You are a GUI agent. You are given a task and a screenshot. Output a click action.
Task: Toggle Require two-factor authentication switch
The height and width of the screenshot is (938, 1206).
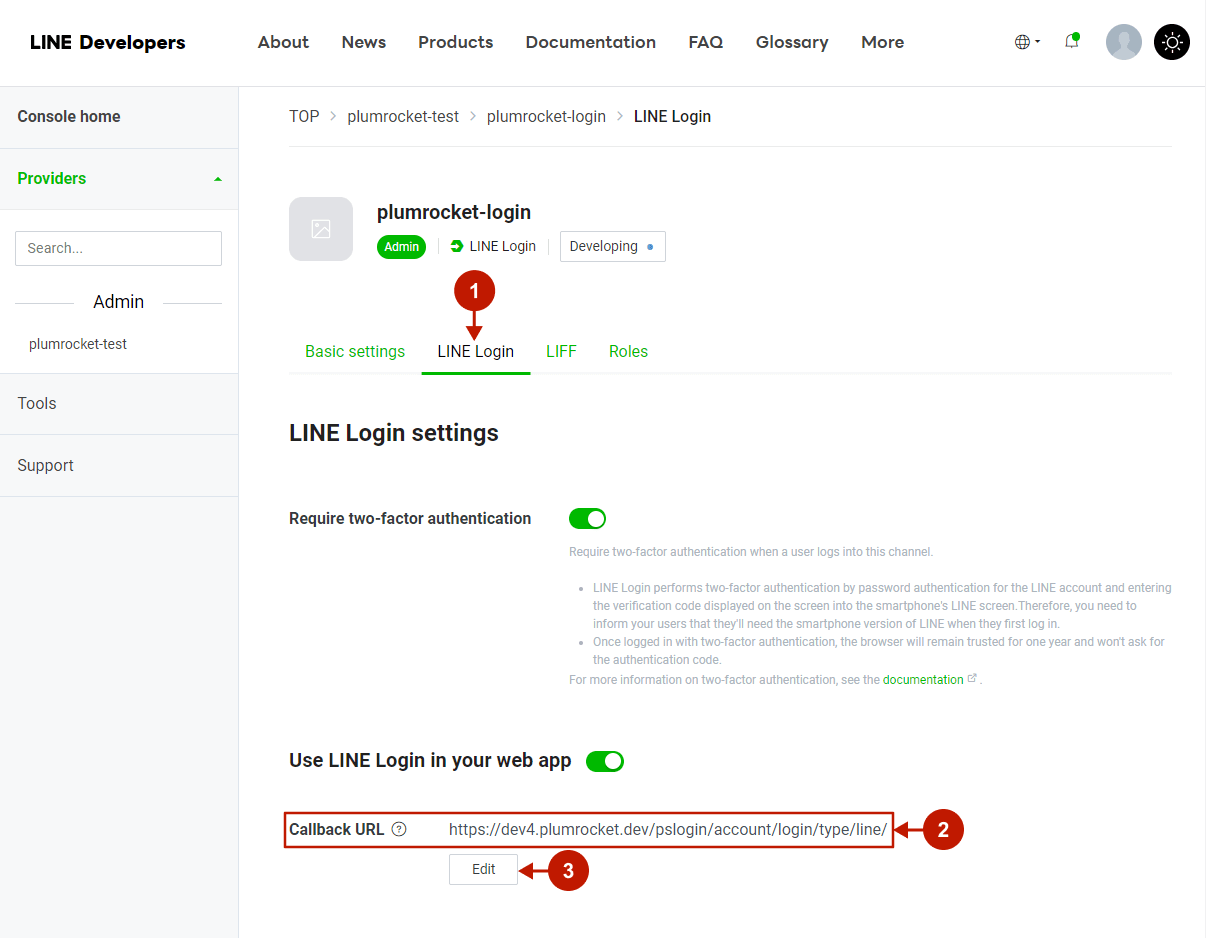587,518
